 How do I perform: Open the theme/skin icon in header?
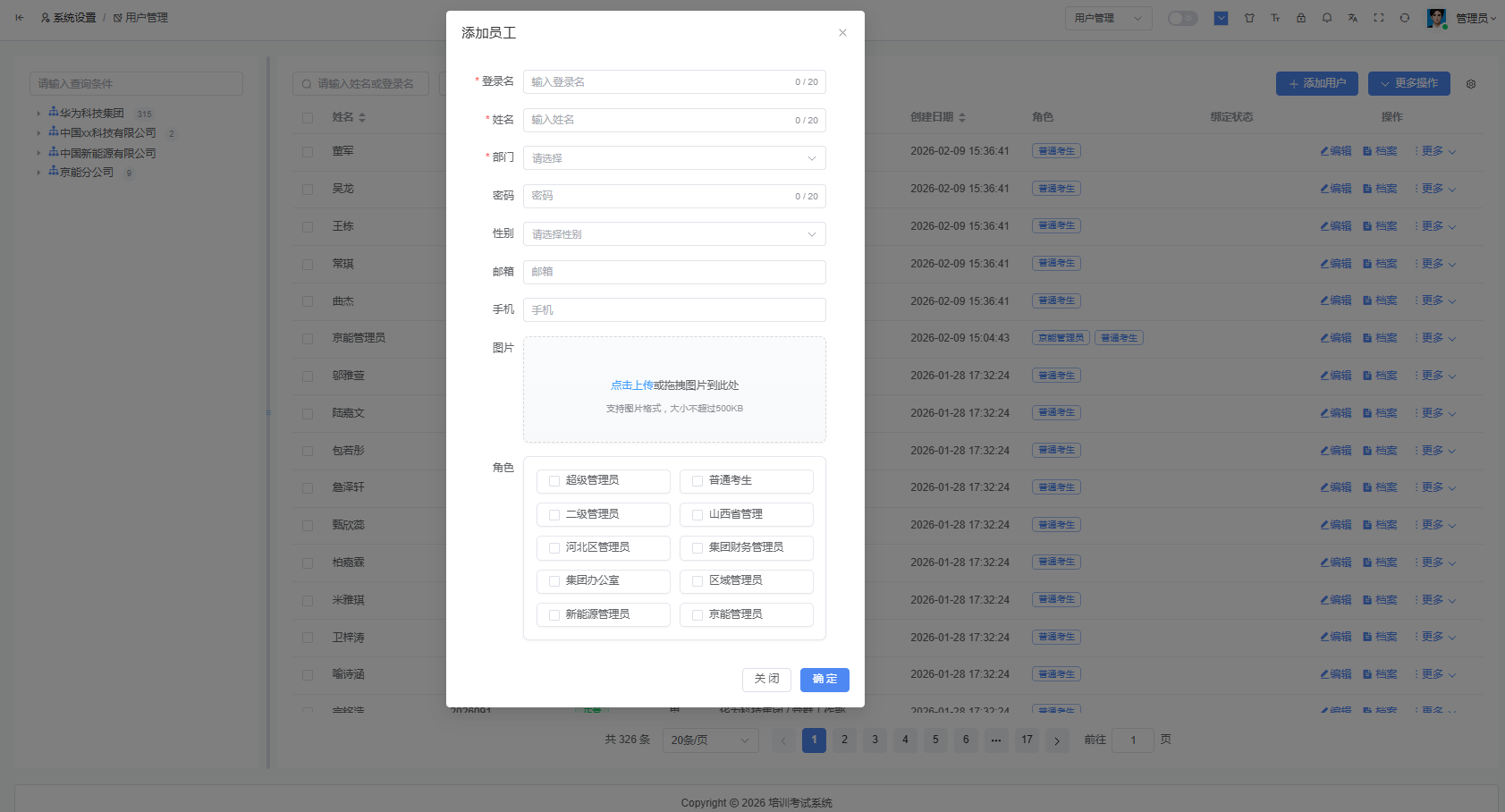coord(1249,18)
